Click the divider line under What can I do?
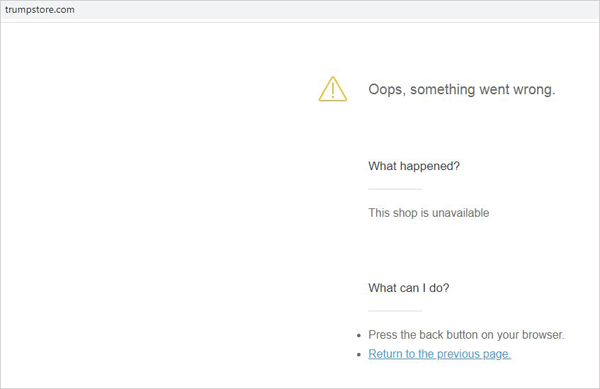This screenshot has width=600, height=389. 395,311
